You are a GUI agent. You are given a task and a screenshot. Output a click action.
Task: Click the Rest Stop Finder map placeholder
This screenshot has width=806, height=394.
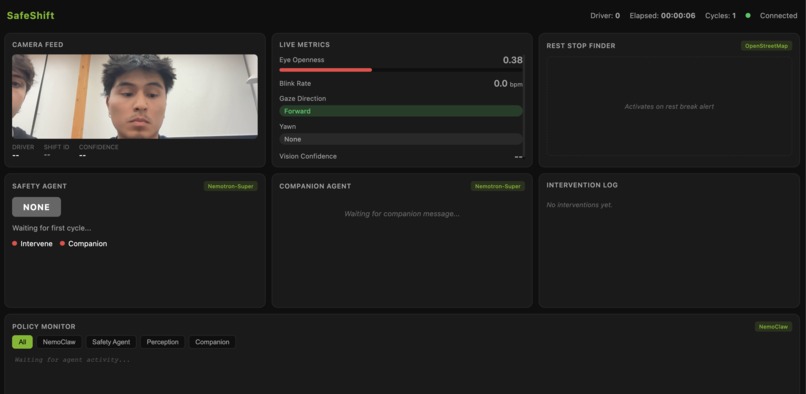pyautogui.click(x=669, y=105)
